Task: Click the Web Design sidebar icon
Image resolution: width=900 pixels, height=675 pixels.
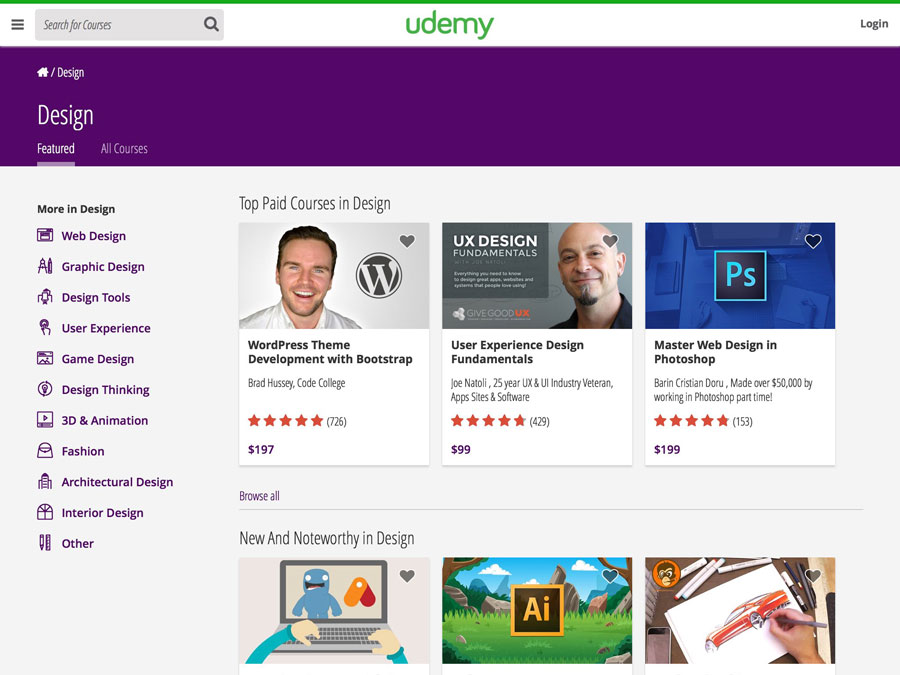Action: tap(45, 235)
